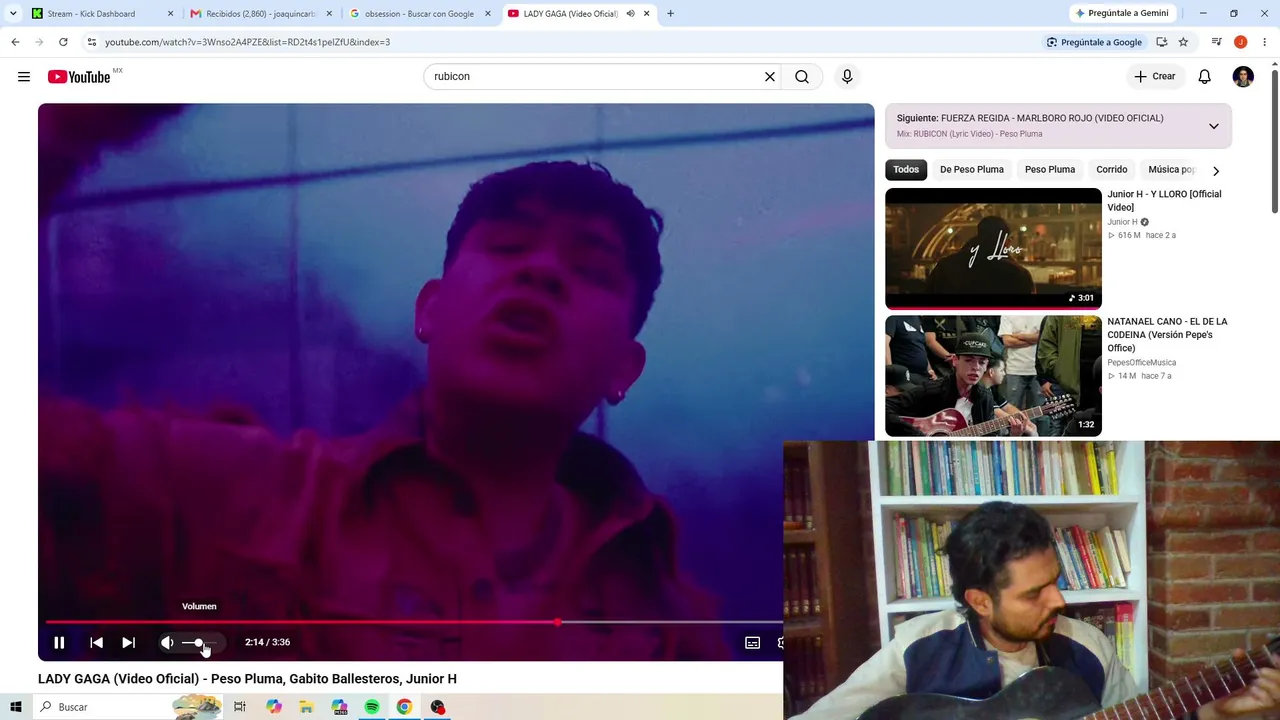Go to the YouTube home logo
Image resolution: width=1280 pixels, height=720 pixels.
(x=79, y=77)
